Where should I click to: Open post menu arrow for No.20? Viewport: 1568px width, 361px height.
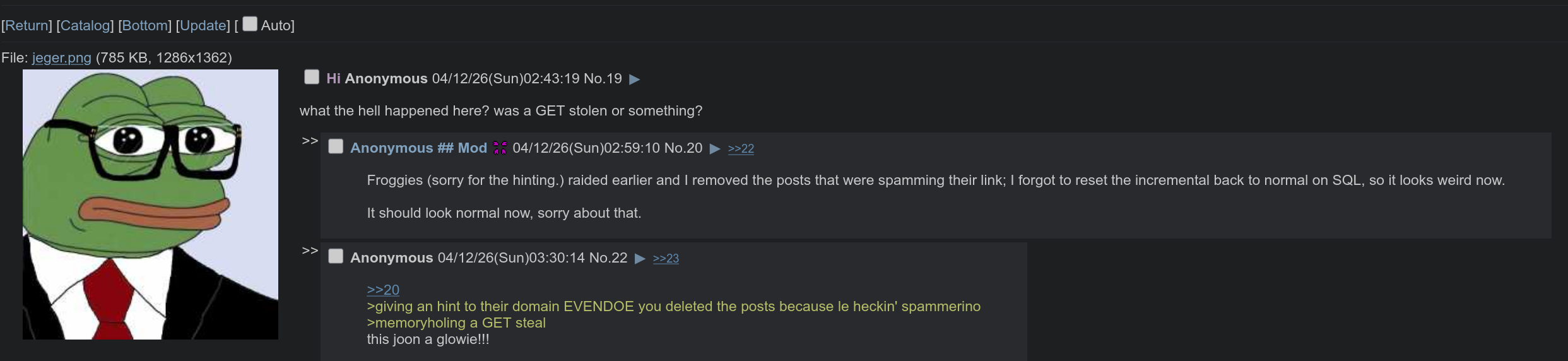[715, 149]
